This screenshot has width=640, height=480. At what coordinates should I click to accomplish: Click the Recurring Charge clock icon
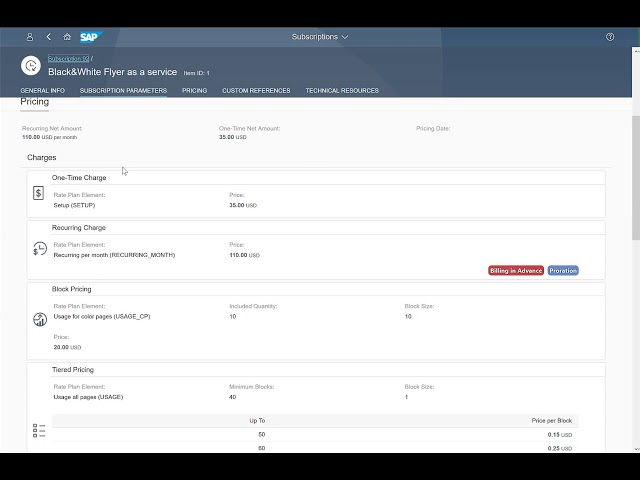click(x=40, y=249)
